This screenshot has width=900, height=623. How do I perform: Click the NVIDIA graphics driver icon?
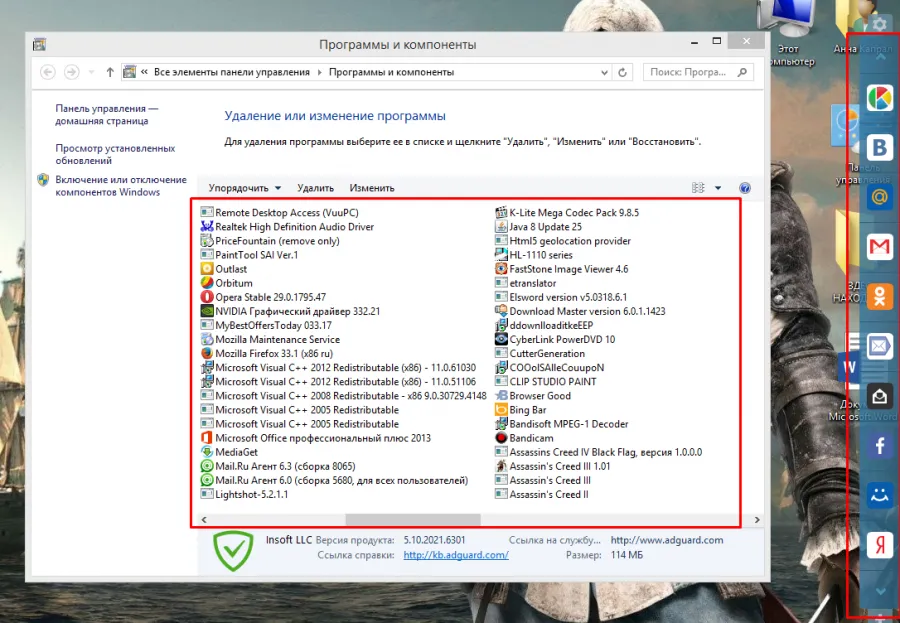[207, 311]
